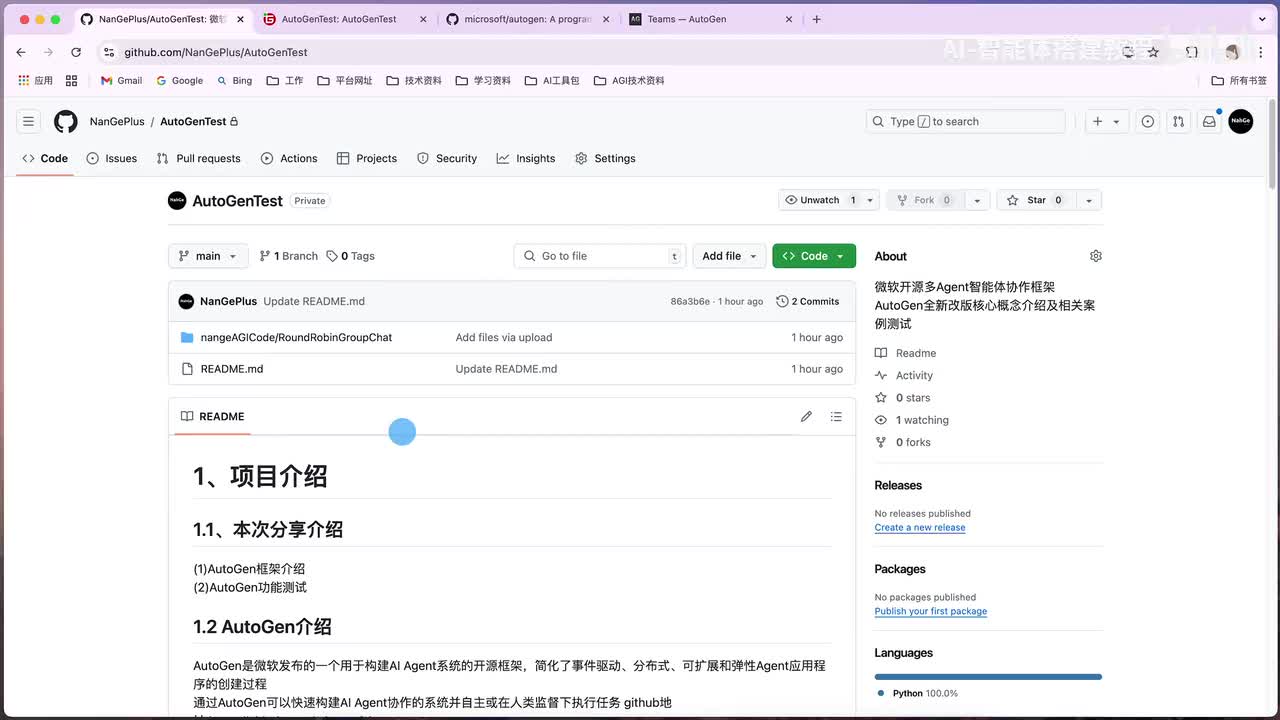Click the Go to file field

pyautogui.click(x=600, y=256)
